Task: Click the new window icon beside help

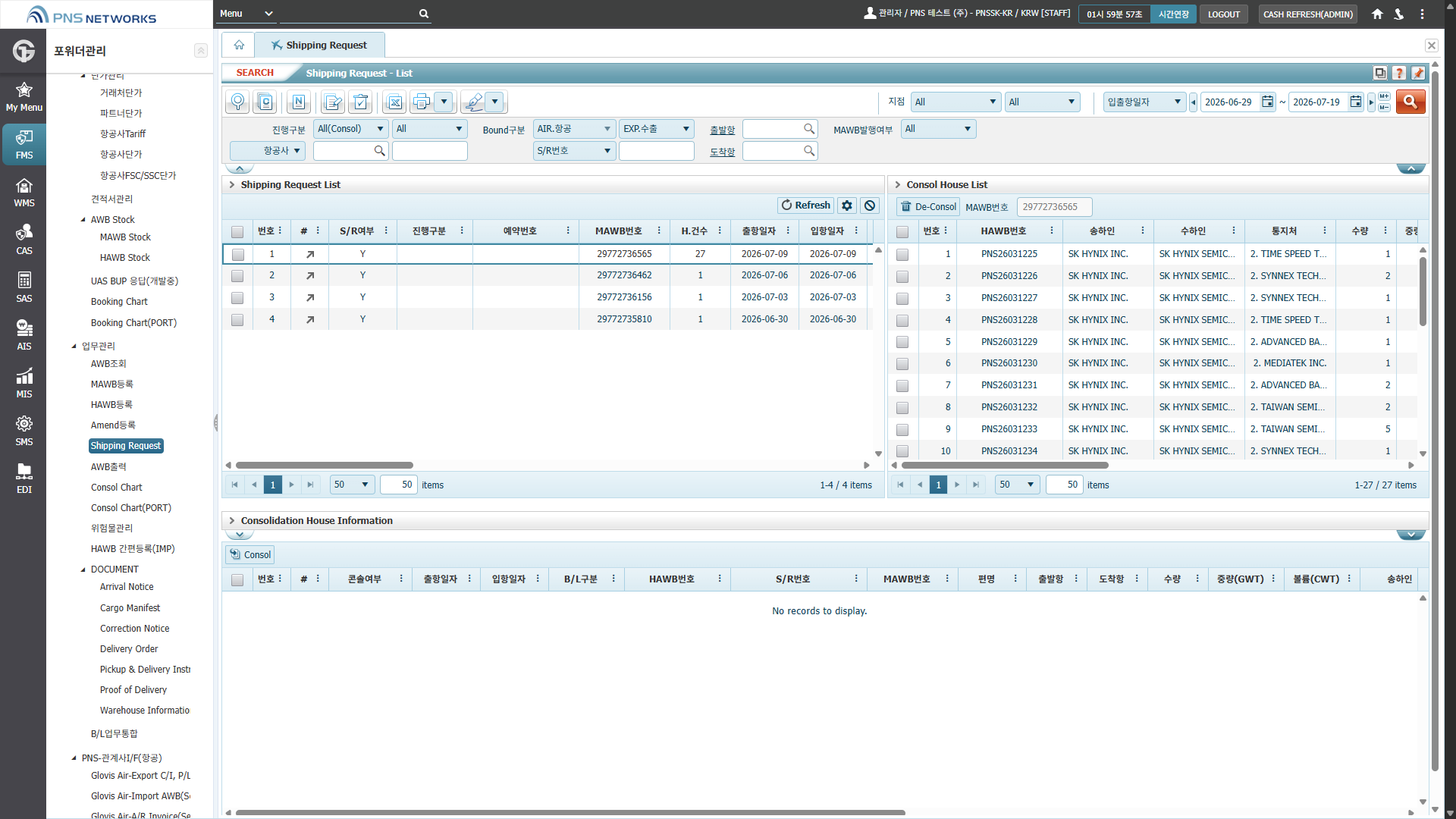Action: tap(1380, 73)
